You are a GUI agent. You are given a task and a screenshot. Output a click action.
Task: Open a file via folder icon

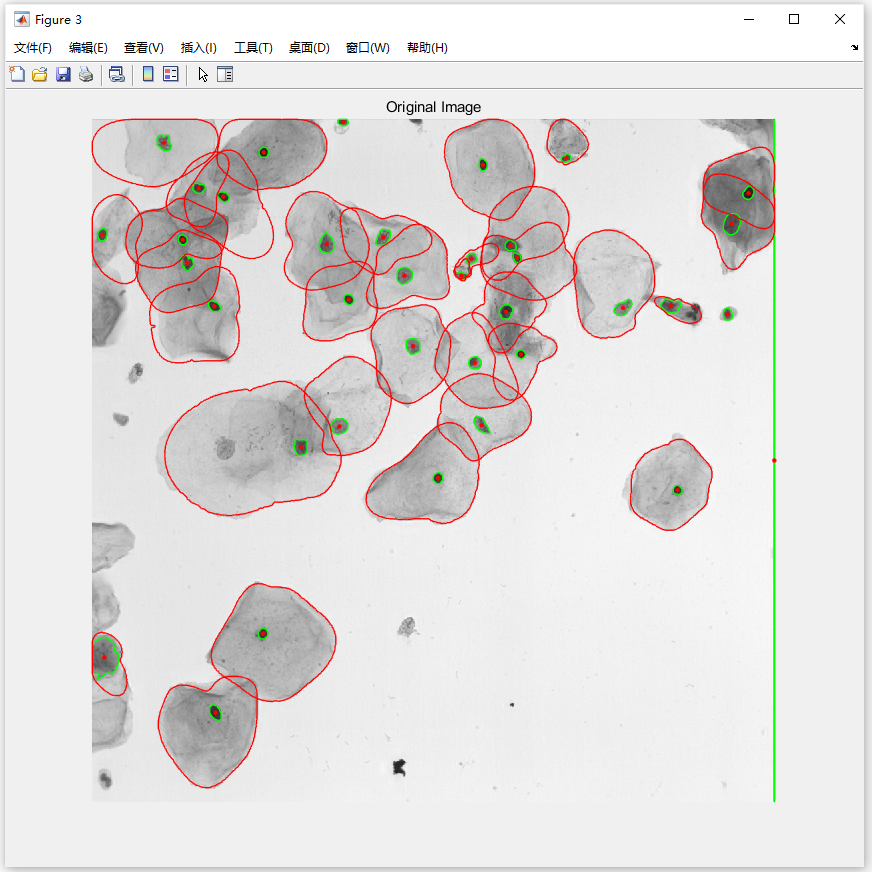[x=39, y=75]
